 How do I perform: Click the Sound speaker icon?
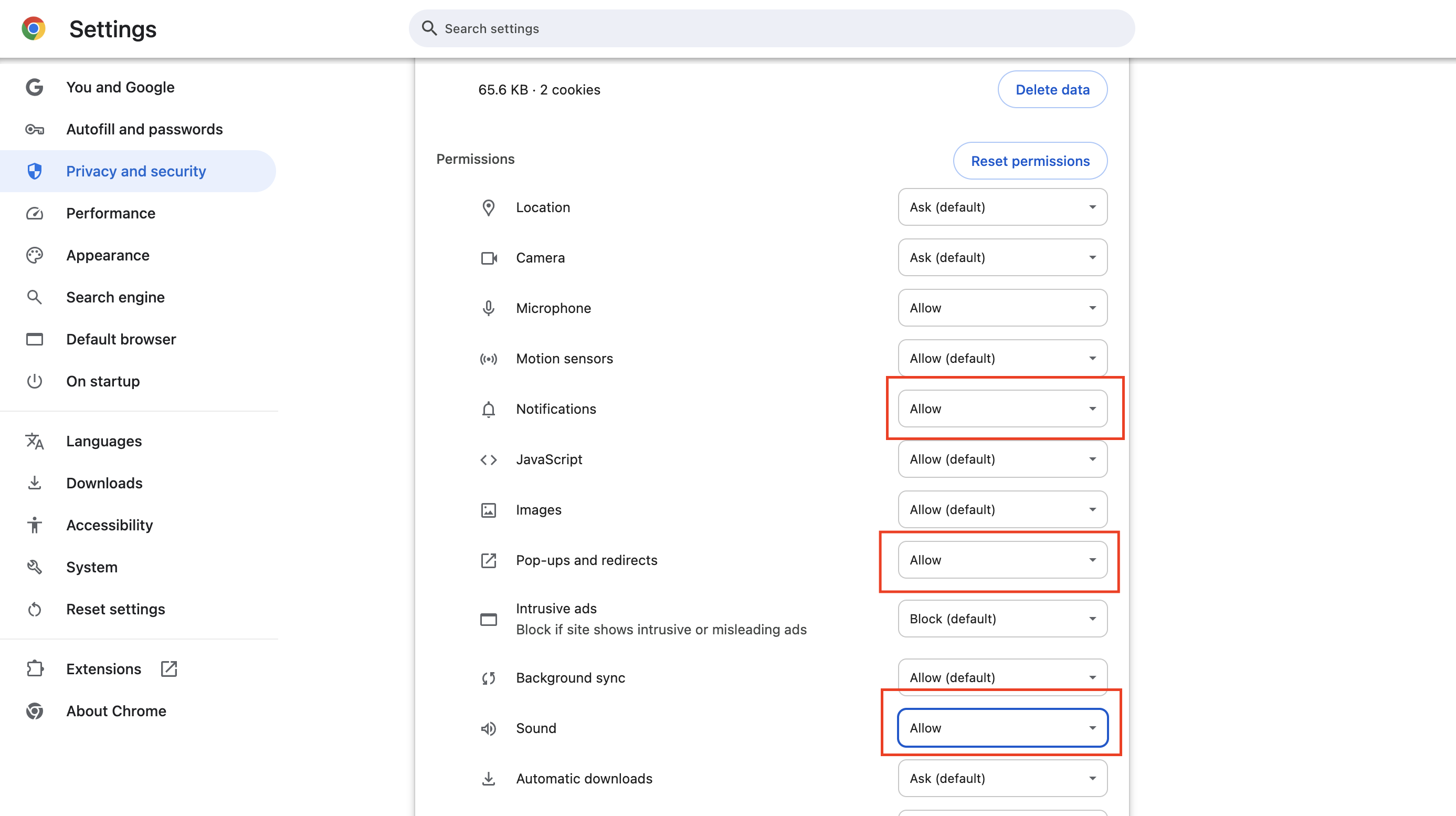click(488, 728)
